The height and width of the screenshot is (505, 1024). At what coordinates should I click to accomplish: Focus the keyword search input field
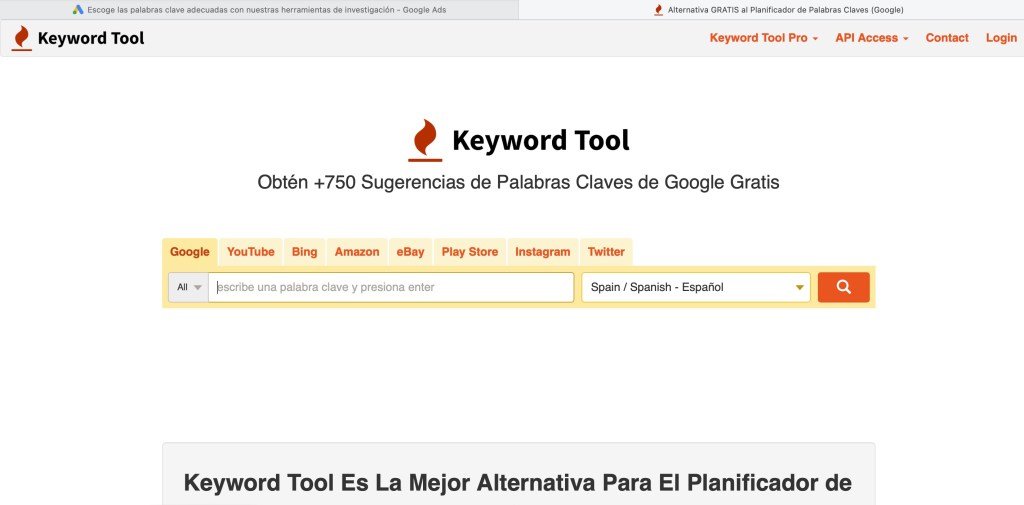391,287
